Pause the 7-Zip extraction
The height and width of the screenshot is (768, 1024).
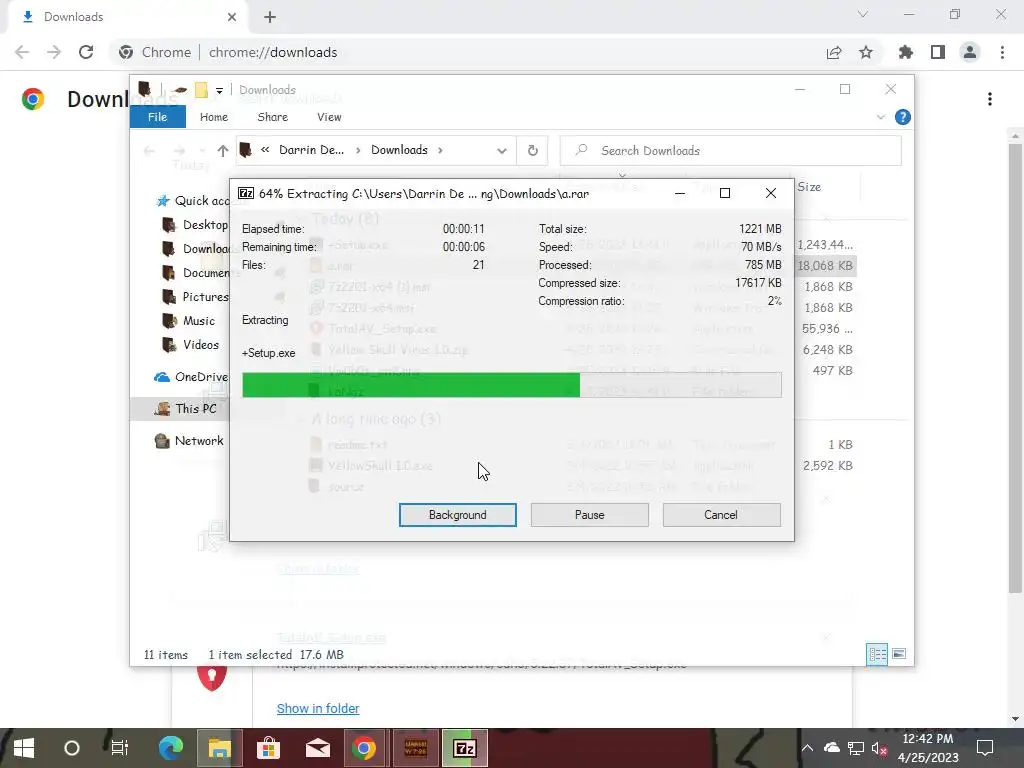(589, 515)
